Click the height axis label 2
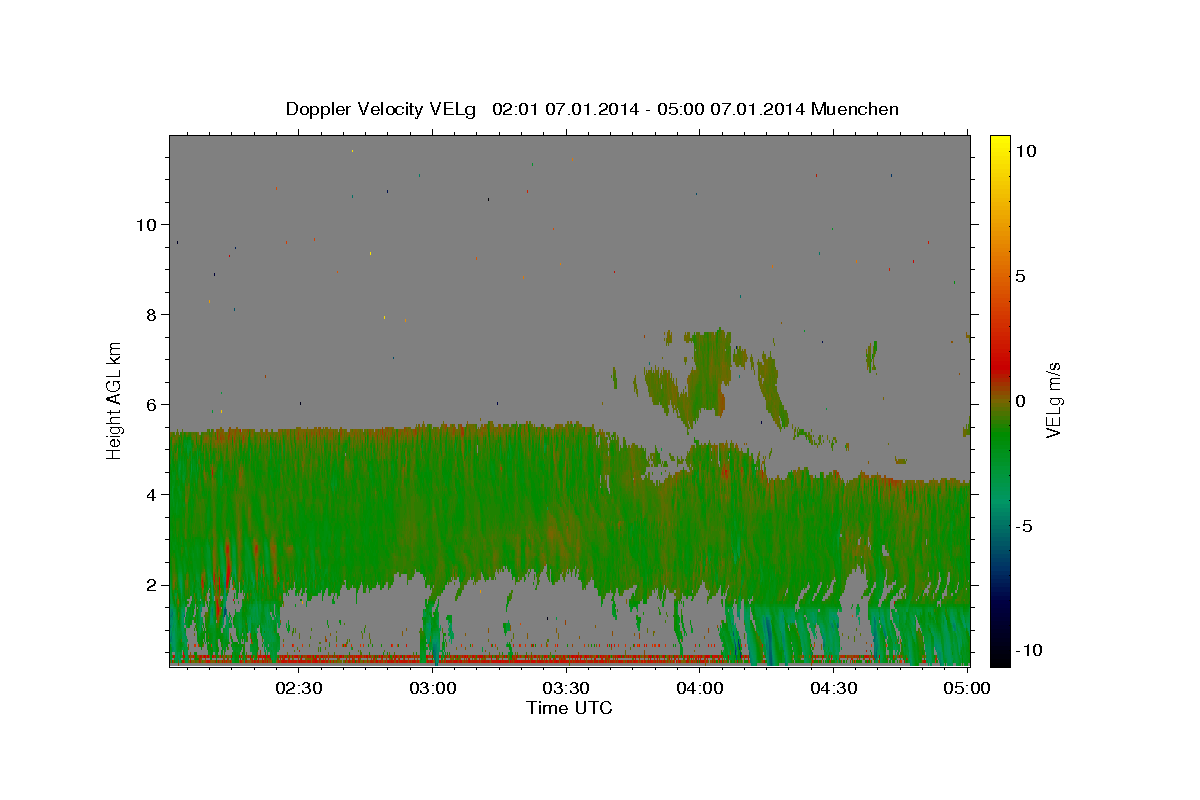The width and height of the screenshot is (1200, 800). pyautogui.click(x=152, y=584)
